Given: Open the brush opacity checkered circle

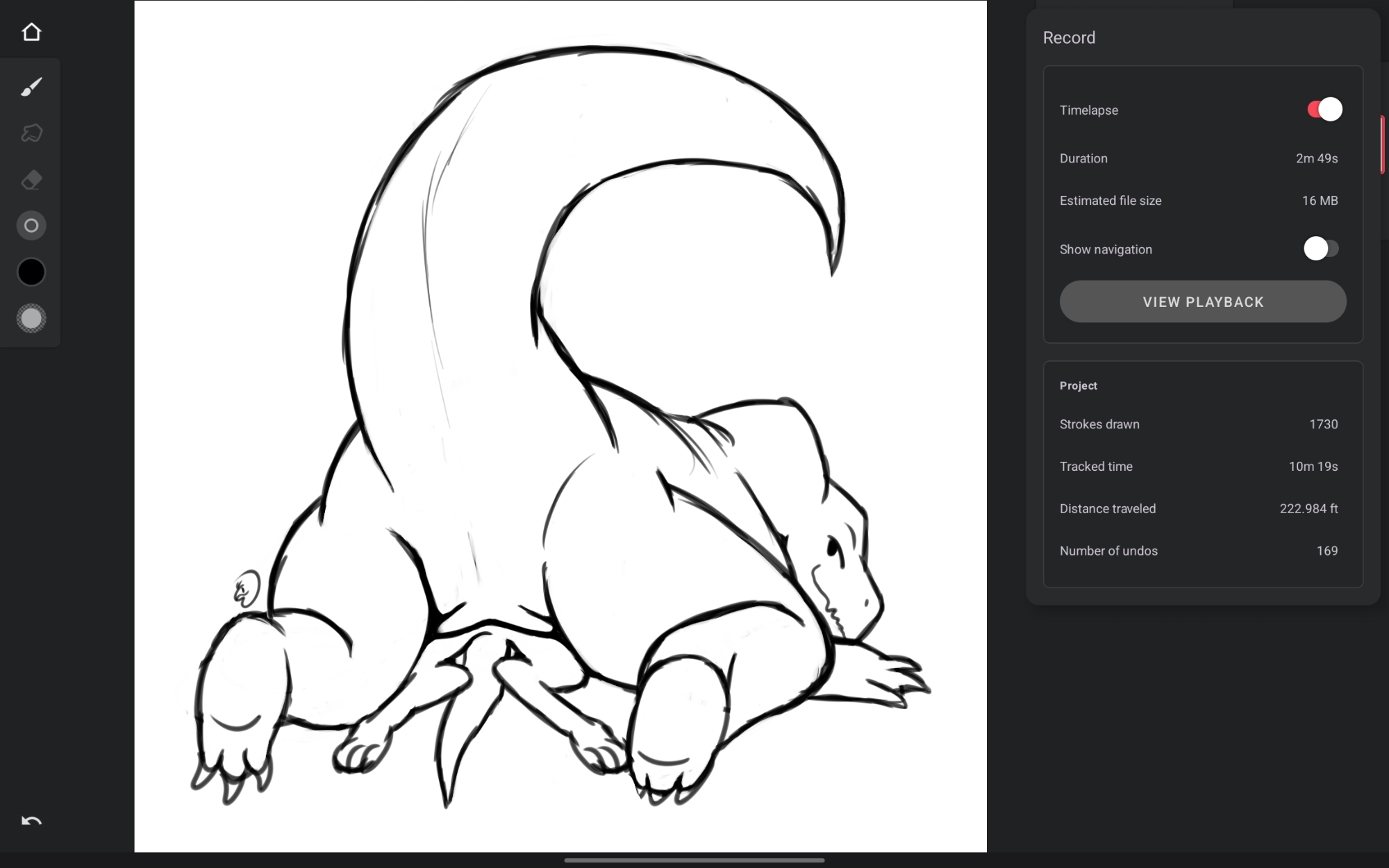Looking at the screenshot, I should pos(31,319).
